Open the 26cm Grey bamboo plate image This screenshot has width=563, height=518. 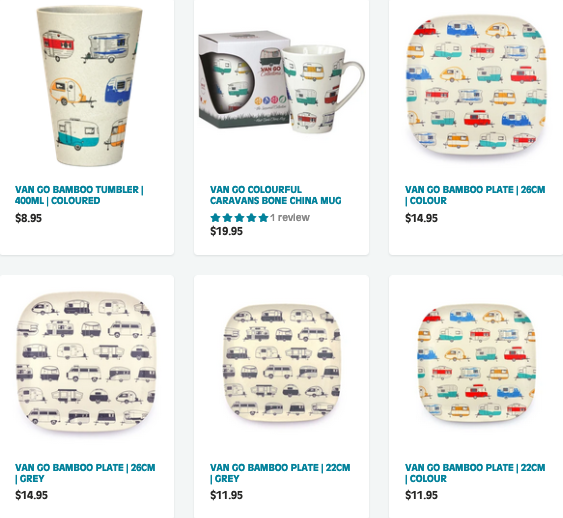(87, 362)
